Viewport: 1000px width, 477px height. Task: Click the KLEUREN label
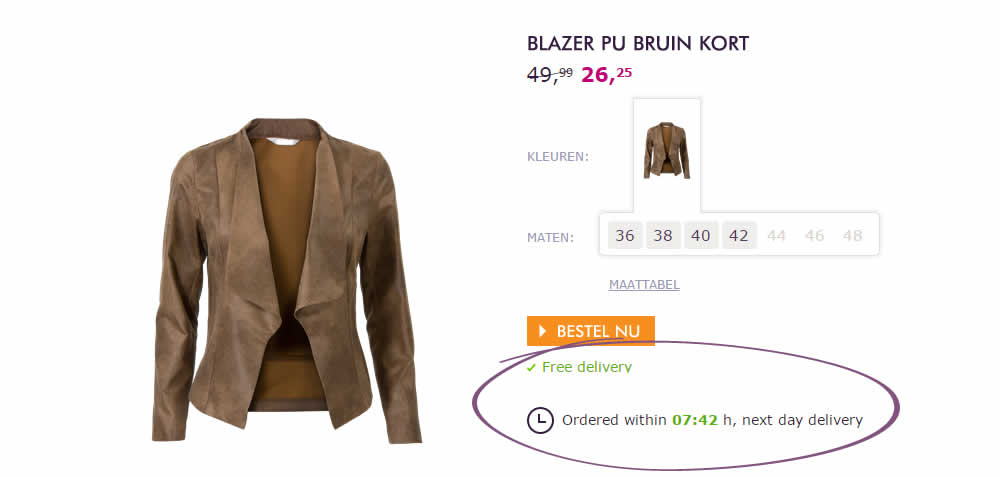click(558, 156)
